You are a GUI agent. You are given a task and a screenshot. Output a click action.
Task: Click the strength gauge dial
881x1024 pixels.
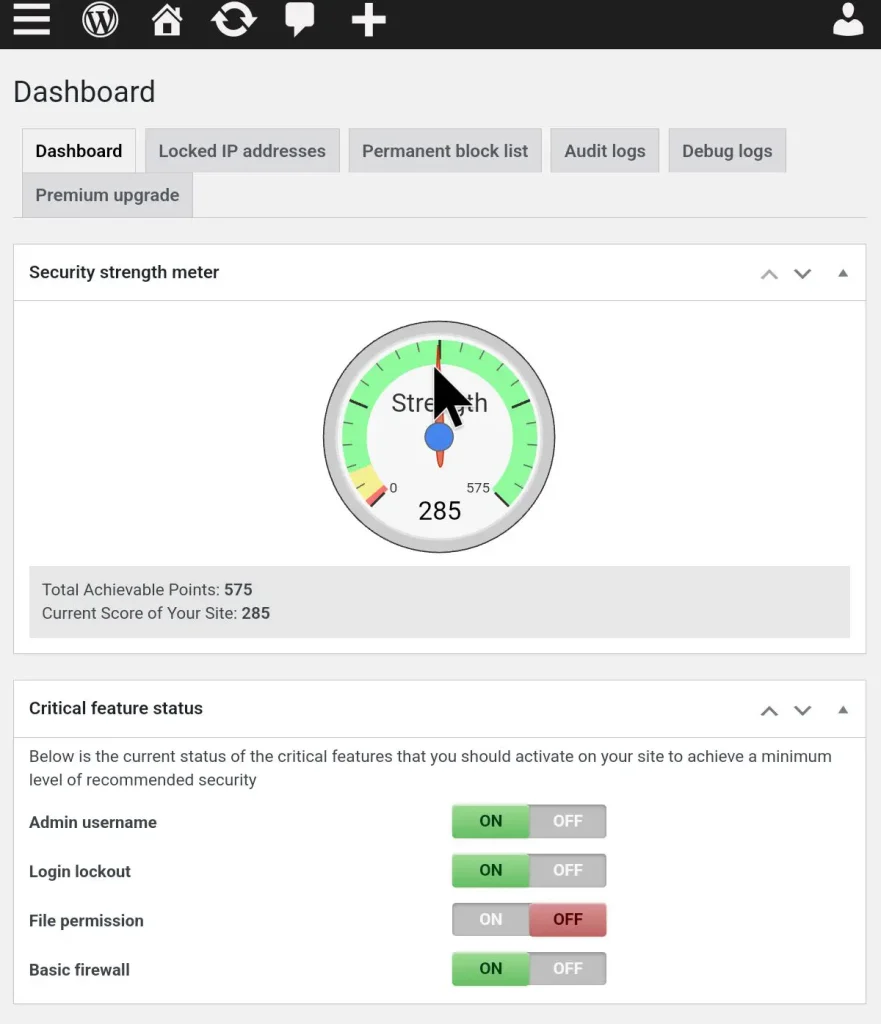439,437
